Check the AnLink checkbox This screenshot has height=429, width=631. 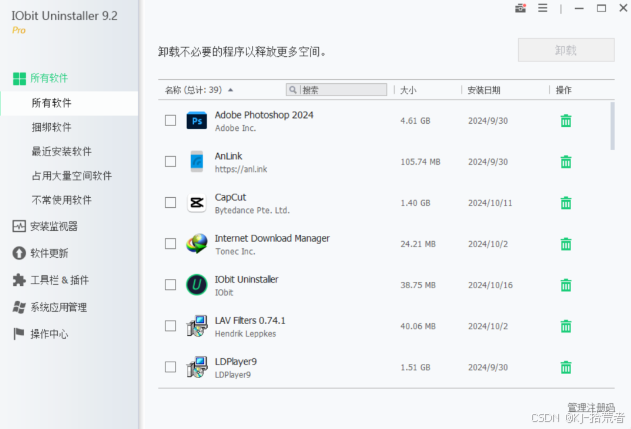(170, 161)
